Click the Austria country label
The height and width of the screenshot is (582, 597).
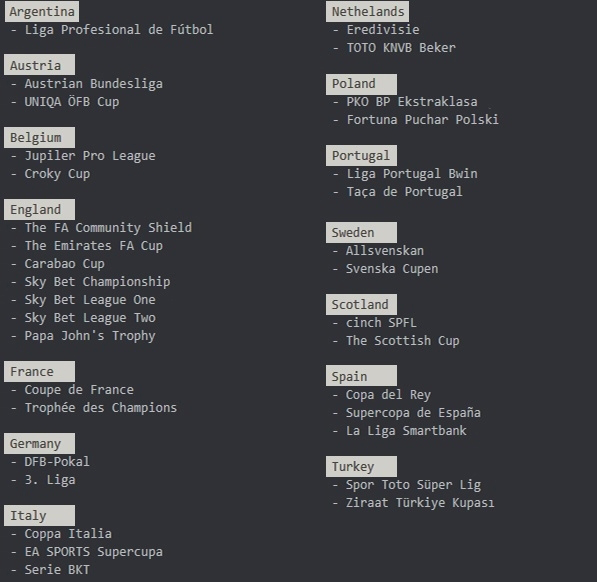coord(39,65)
